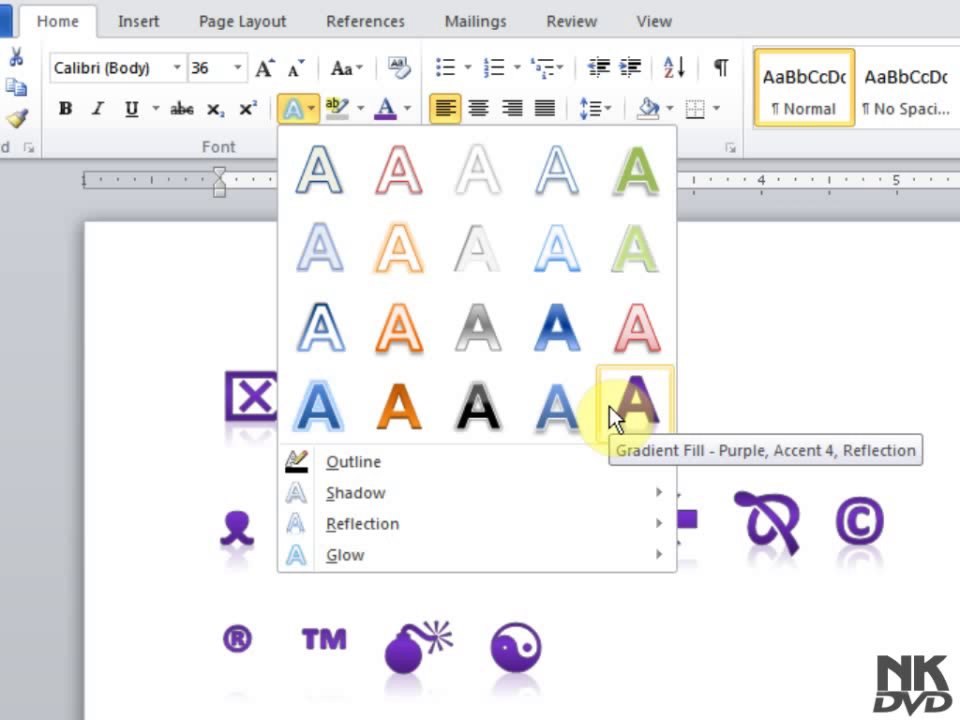Toggle Align Text Left
The height and width of the screenshot is (720, 960).
tap(445, 109)
